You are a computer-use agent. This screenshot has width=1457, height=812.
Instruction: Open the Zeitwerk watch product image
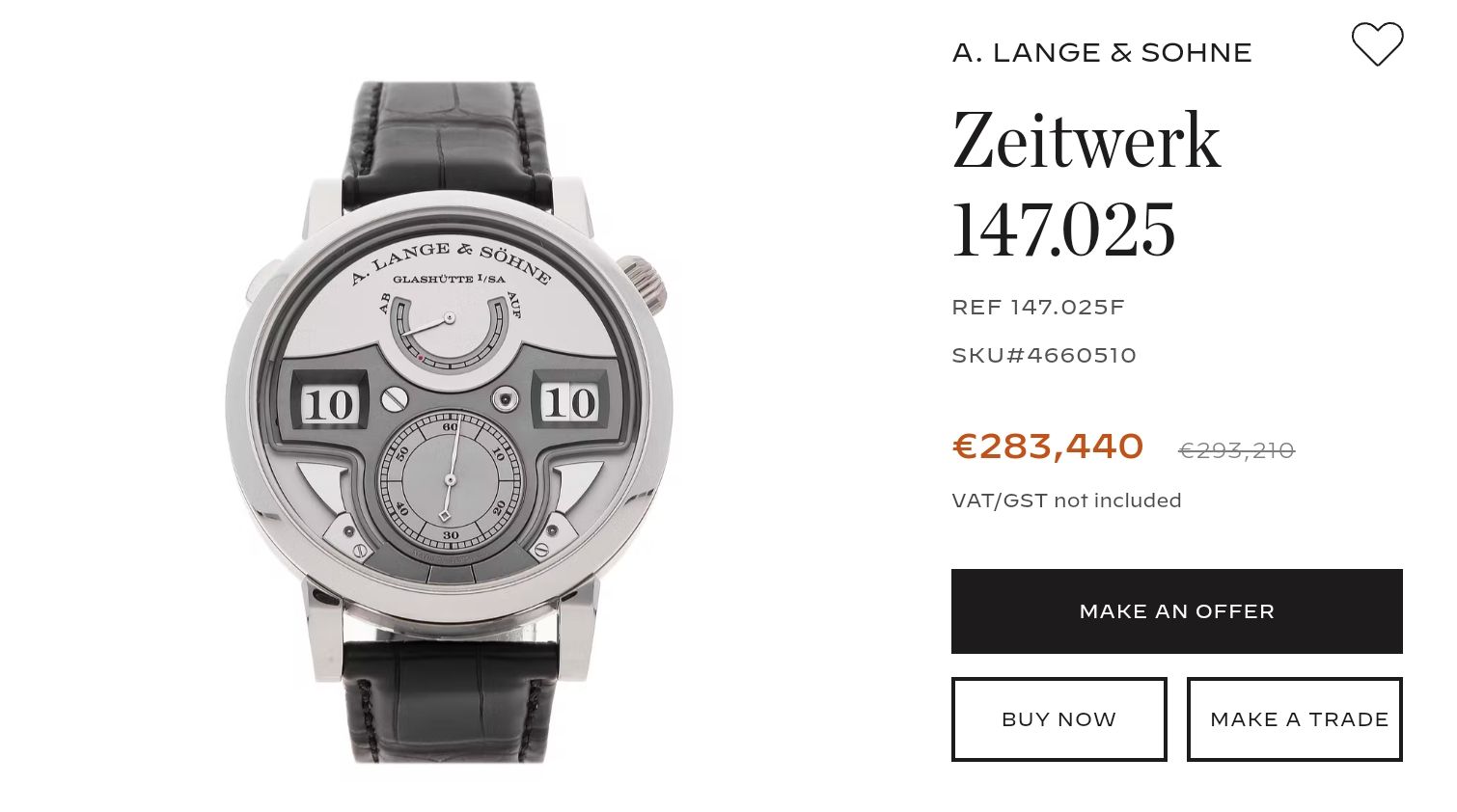[450, 422]
